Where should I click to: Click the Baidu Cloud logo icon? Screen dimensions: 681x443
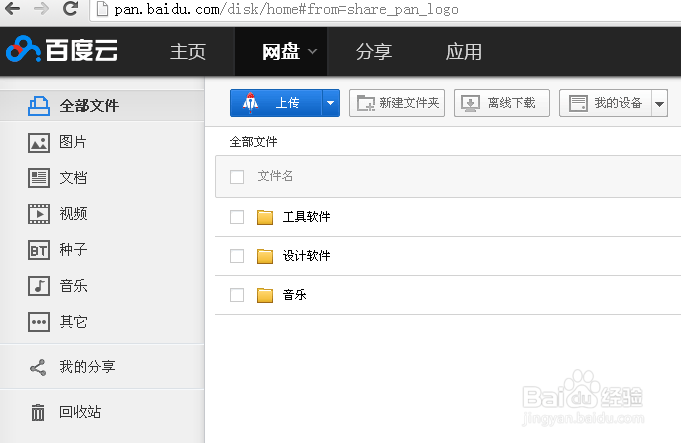(x=23, y=50)
